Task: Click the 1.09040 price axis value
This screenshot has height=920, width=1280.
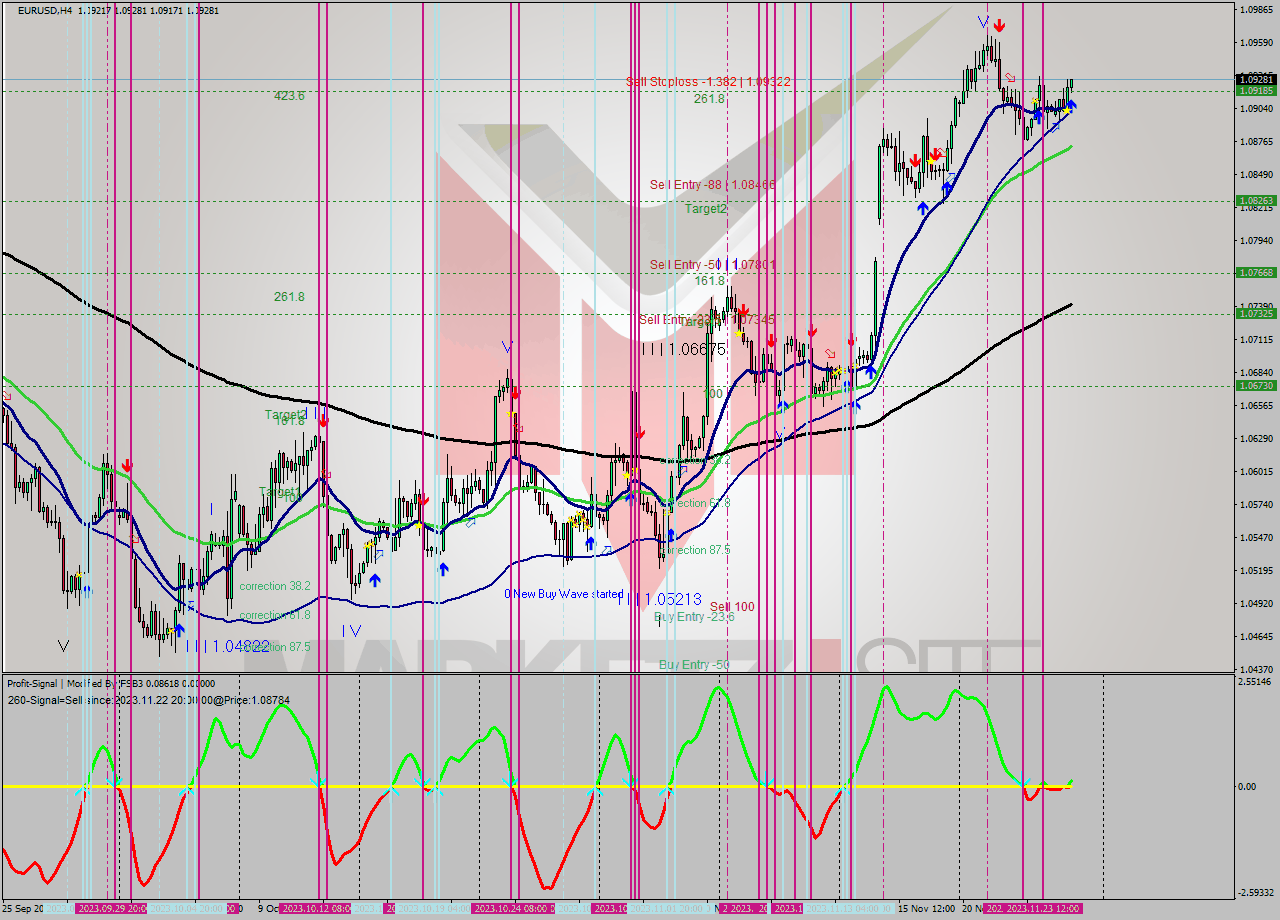Action: [1256, 109]
